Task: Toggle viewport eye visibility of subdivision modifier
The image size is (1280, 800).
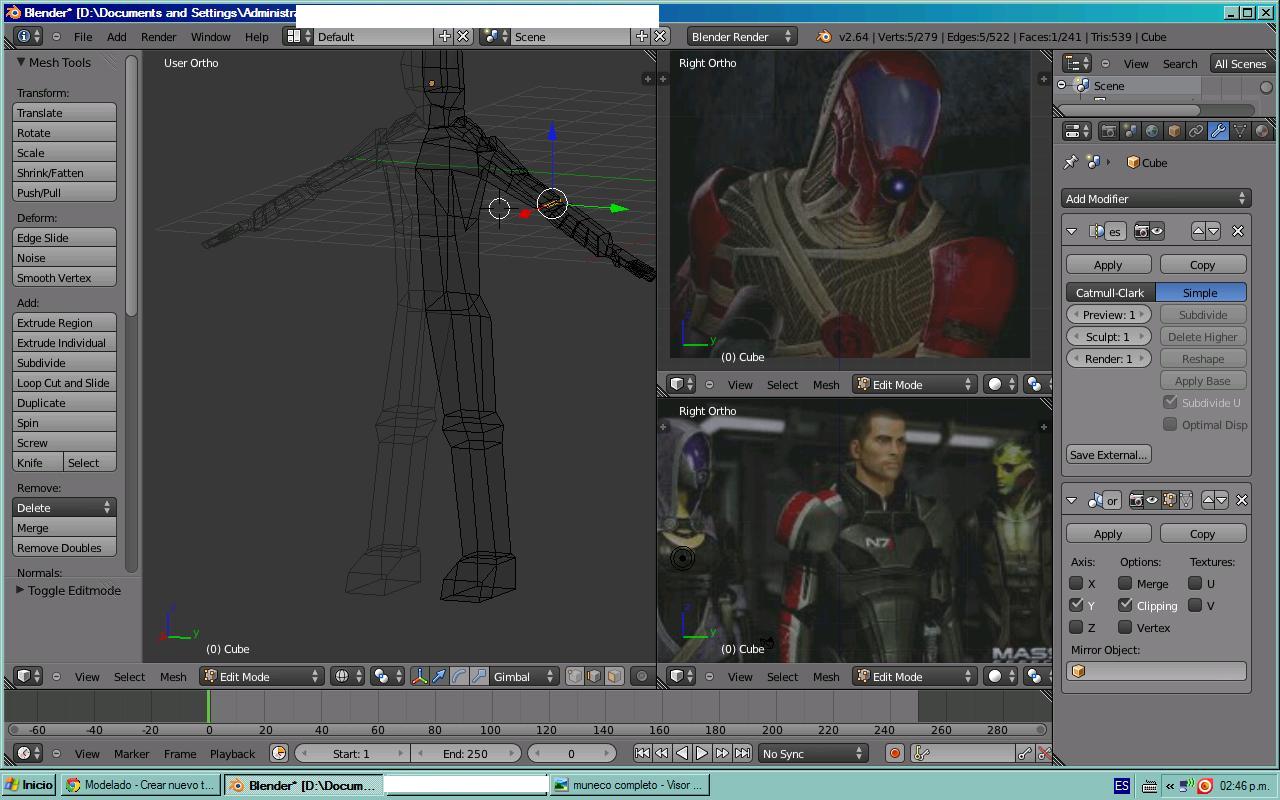Action: pos(1157,231)
